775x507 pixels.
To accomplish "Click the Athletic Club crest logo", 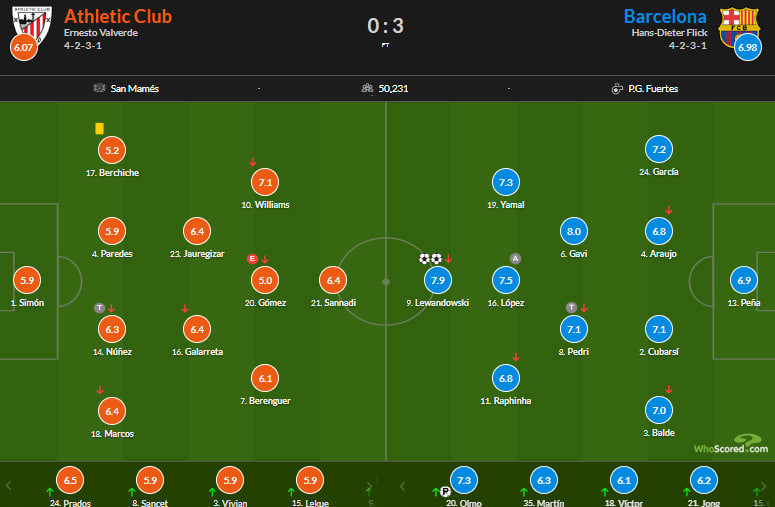I will tap(32, 26).
